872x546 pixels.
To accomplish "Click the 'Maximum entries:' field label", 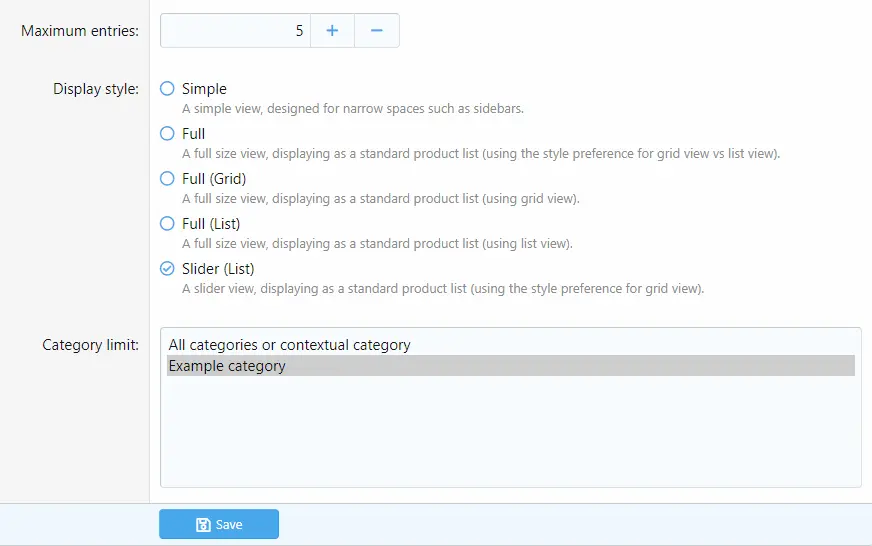I will pyautogui.click(x=80, y=31).
